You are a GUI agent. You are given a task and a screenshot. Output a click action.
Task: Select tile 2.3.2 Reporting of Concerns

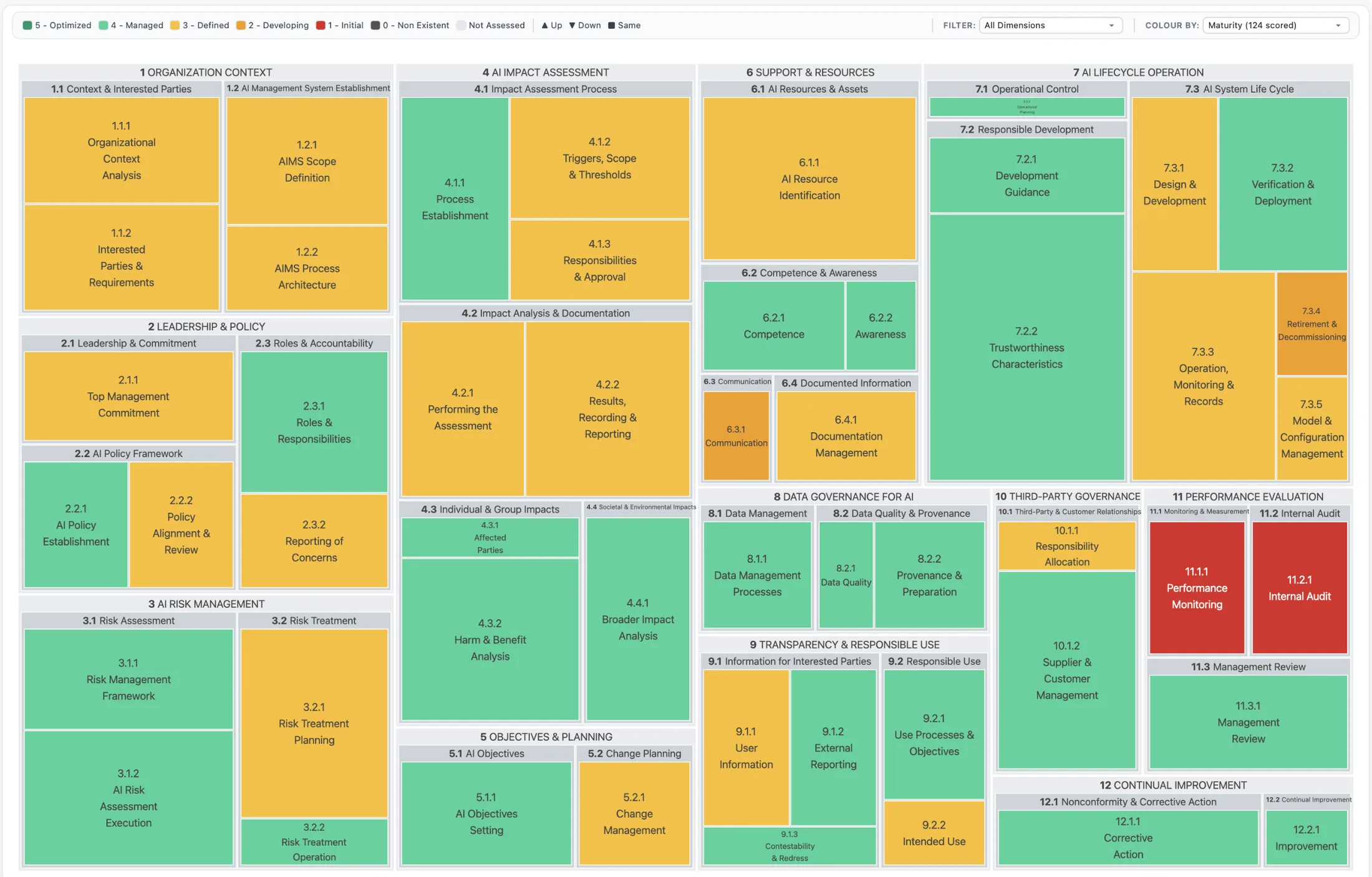click(x=314, y=541)
